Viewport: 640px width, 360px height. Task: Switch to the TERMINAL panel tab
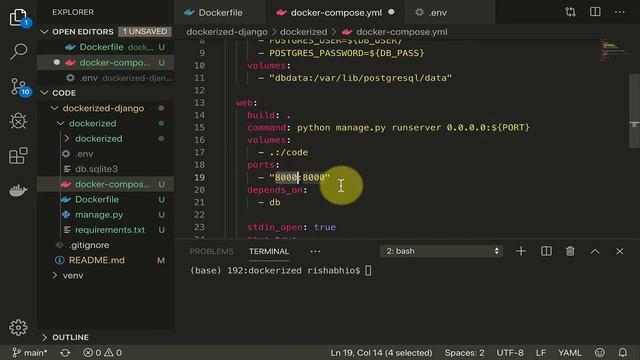pos(269,251)
